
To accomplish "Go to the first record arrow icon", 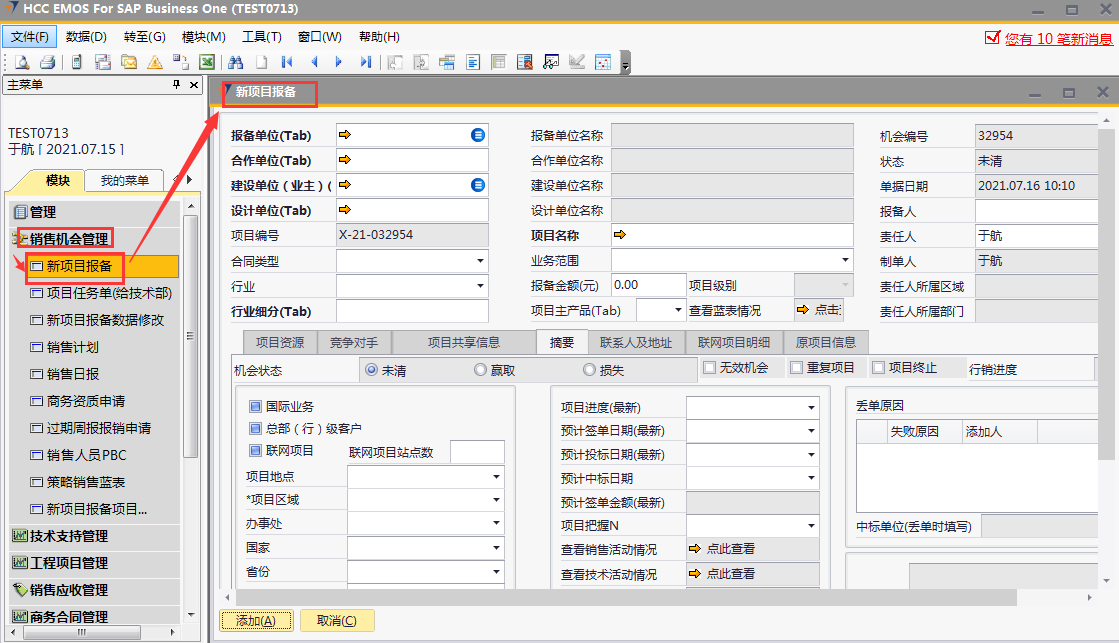I will pos(287,62).
